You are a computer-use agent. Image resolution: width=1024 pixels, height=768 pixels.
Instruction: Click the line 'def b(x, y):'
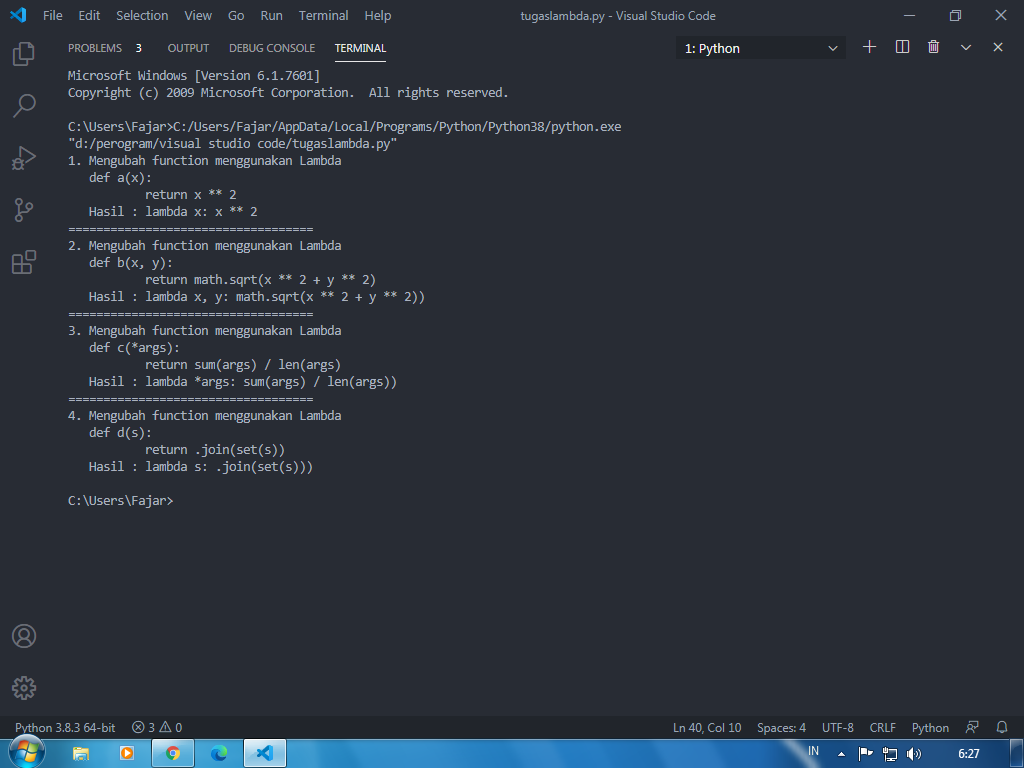coord(131,263)
